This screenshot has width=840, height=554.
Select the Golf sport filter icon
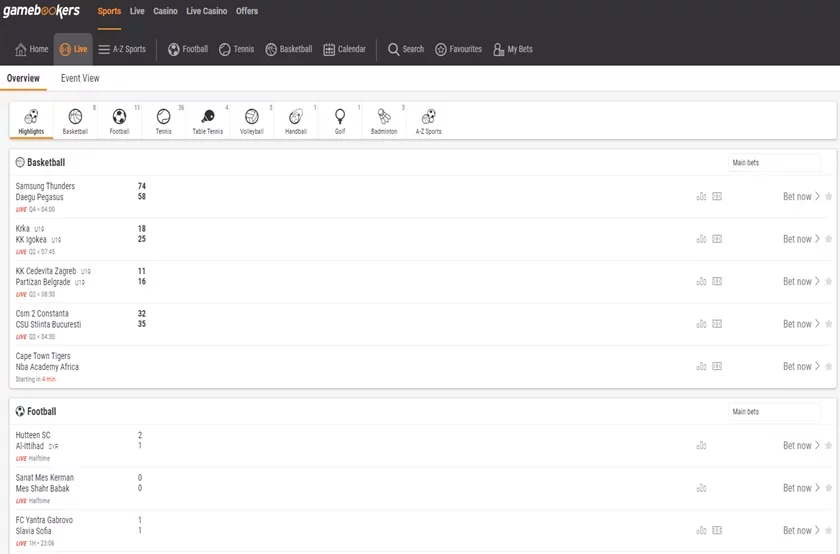tap(340, 121)
